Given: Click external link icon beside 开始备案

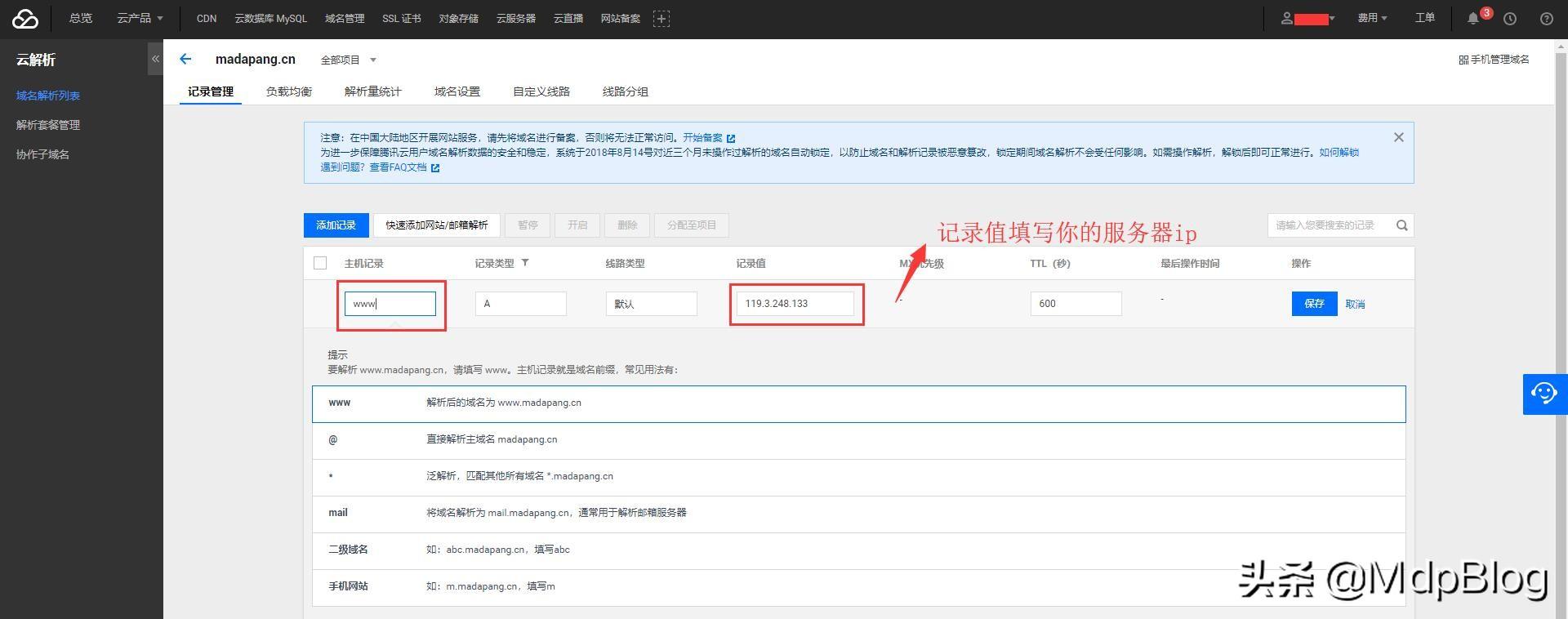Looking at the screenshot, I should coord(731,138).
